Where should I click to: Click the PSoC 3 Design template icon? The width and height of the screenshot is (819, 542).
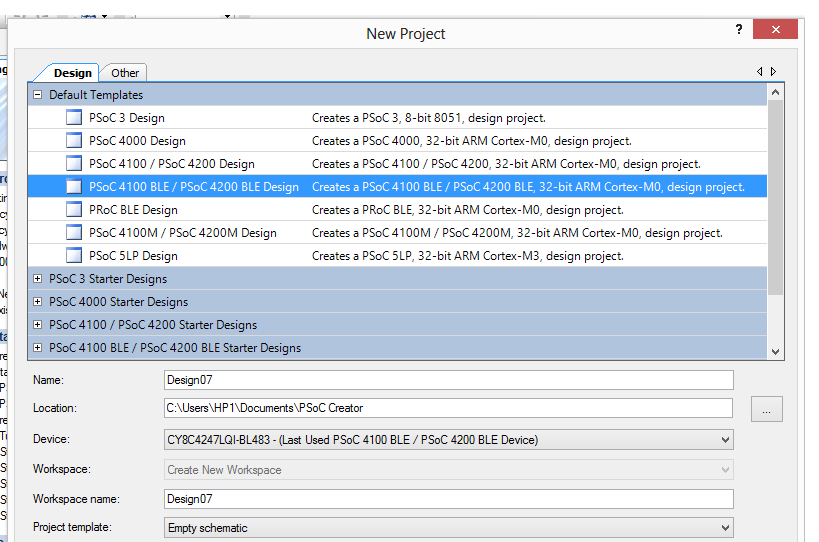tap(73, 118)
